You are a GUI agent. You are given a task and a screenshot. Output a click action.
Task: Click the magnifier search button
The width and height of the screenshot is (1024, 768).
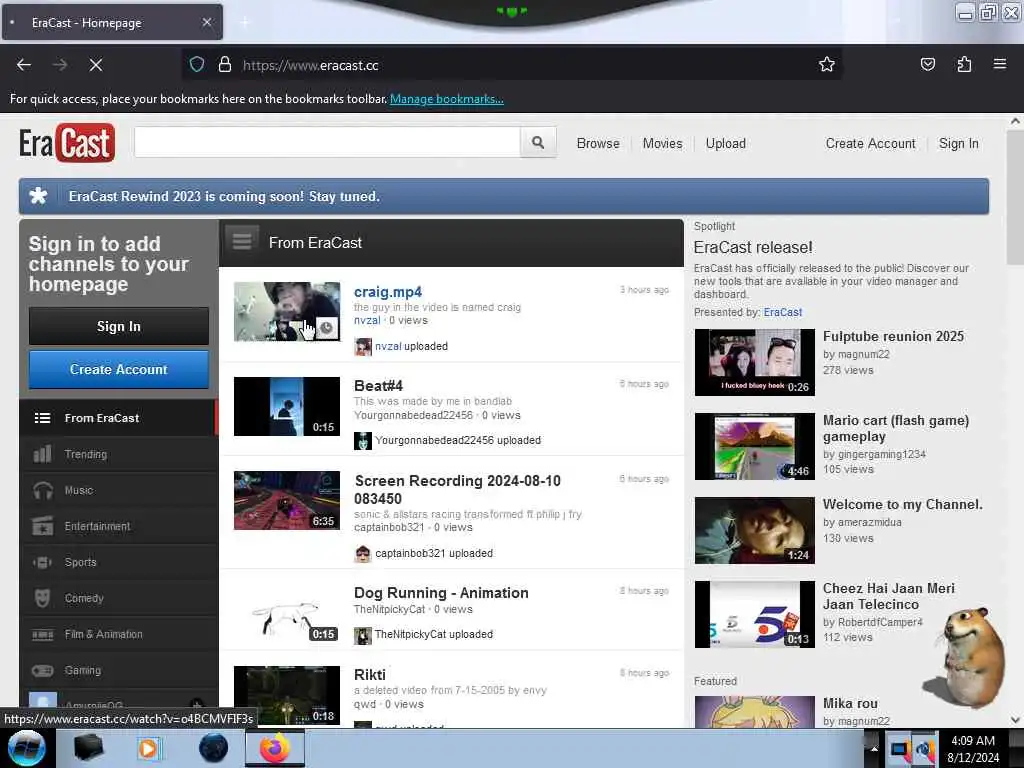point(538,142)
